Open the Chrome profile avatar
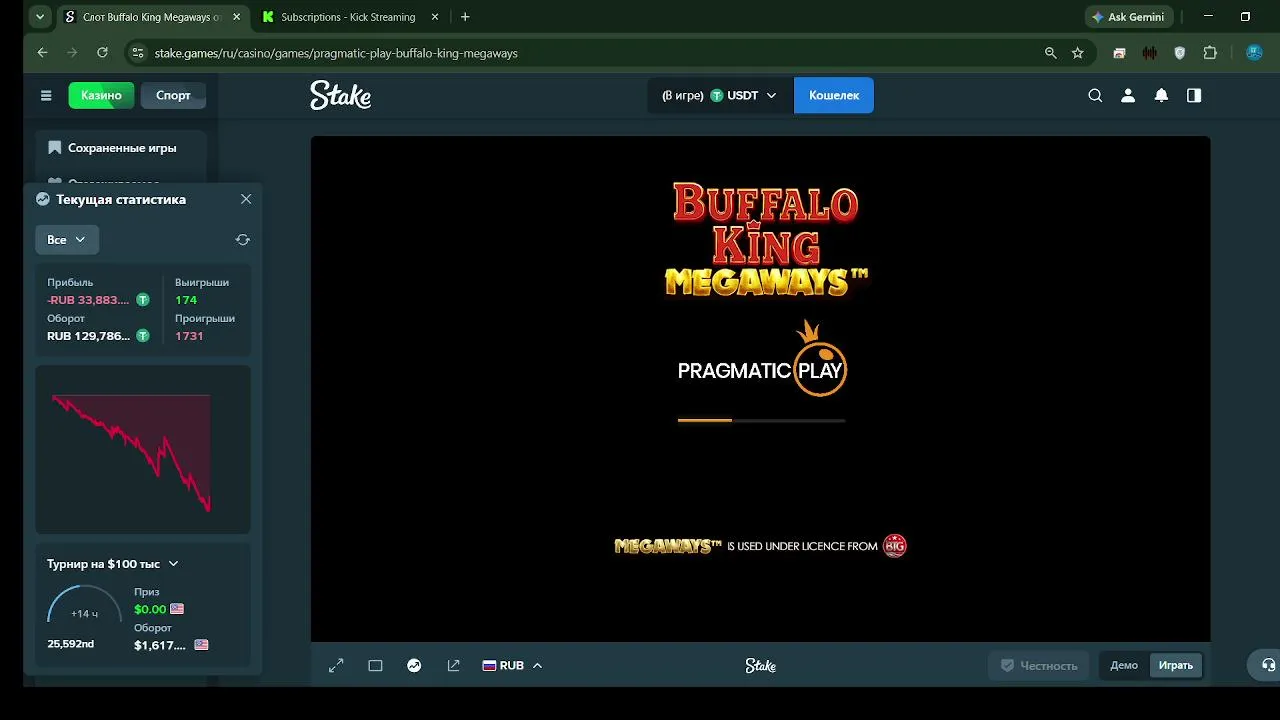 pos(1254,53)
